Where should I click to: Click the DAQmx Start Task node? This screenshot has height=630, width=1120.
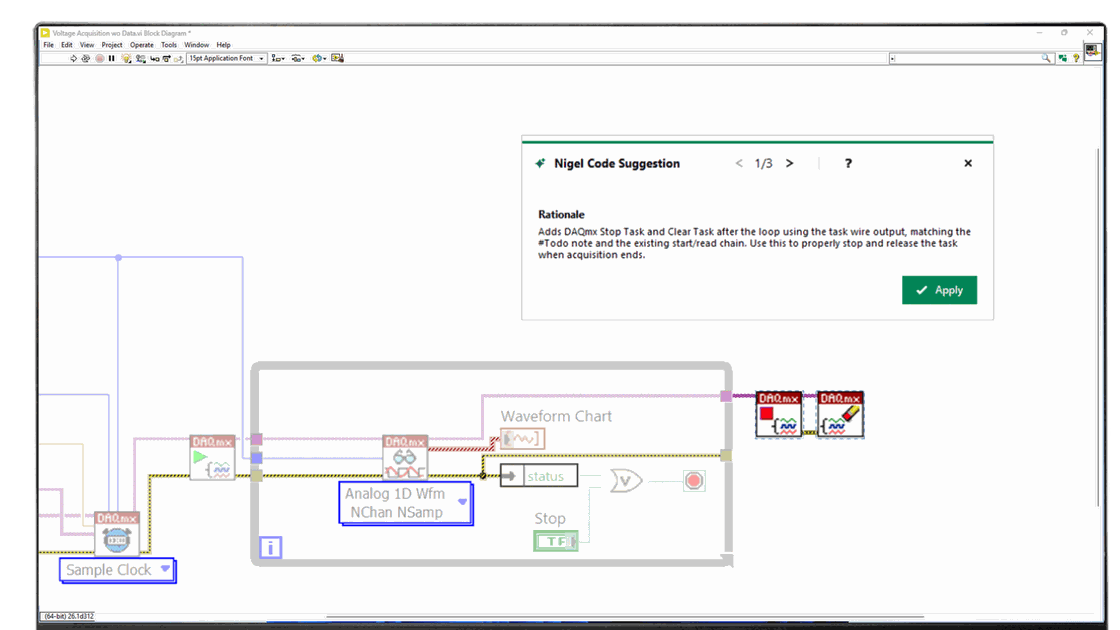[x=212, y=457]
